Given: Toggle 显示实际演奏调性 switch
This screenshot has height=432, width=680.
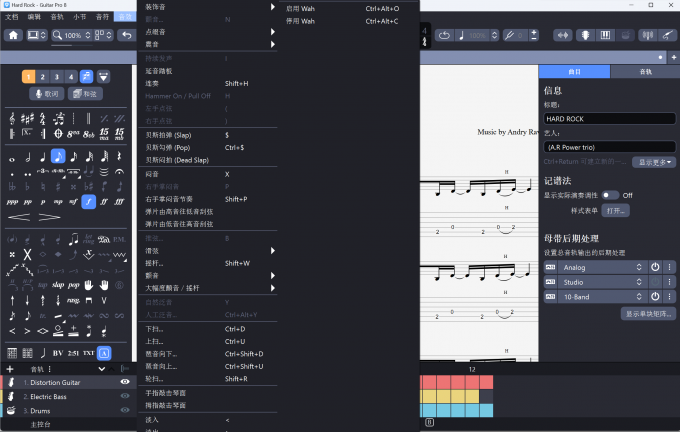Looking at the screenshot, I should (x=609, y=195).
